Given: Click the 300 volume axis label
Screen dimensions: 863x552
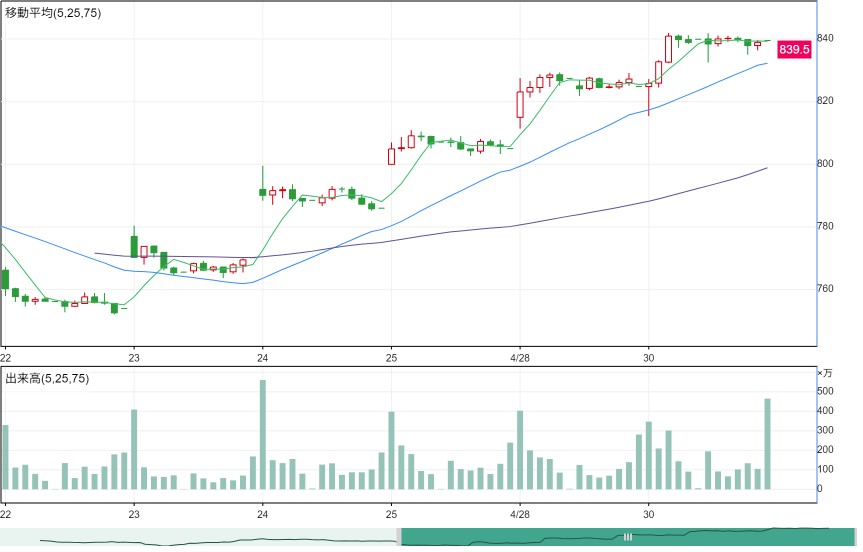Looking at the screenshot, I should pos(826,430).
